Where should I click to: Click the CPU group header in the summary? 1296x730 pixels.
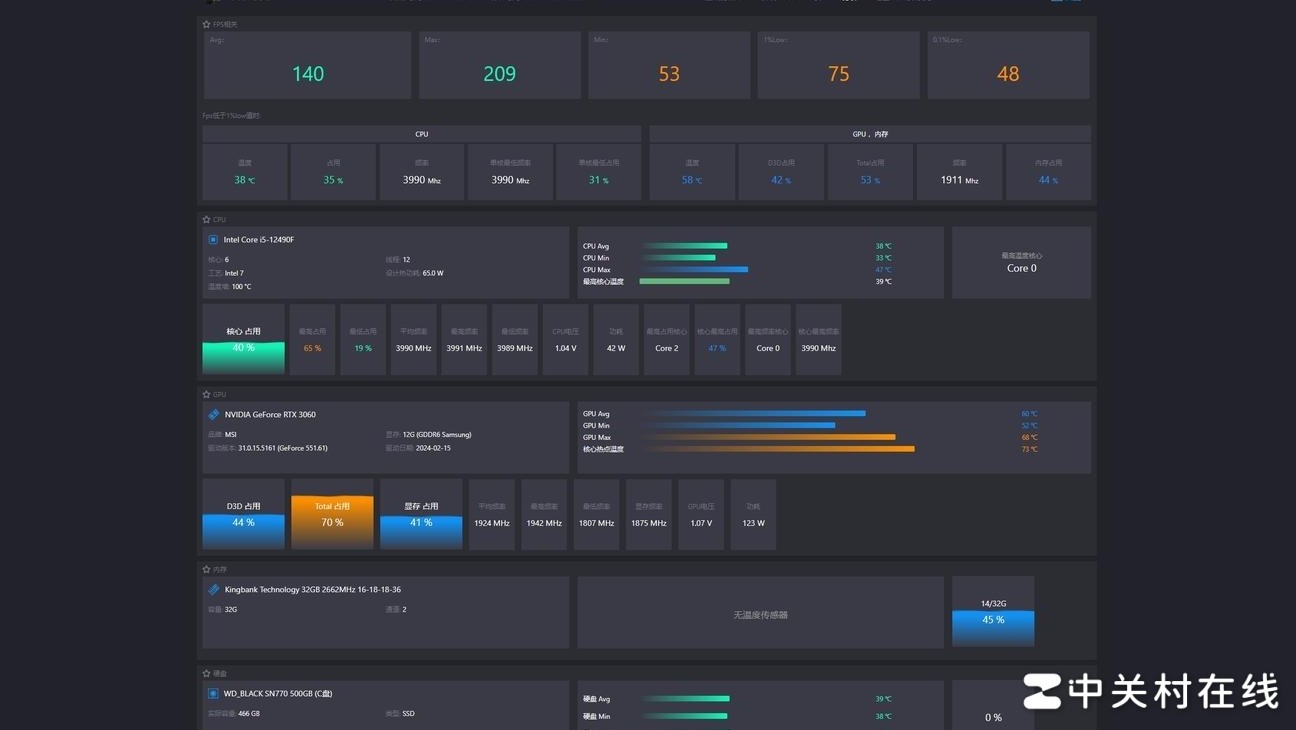[x=421, y=133]
